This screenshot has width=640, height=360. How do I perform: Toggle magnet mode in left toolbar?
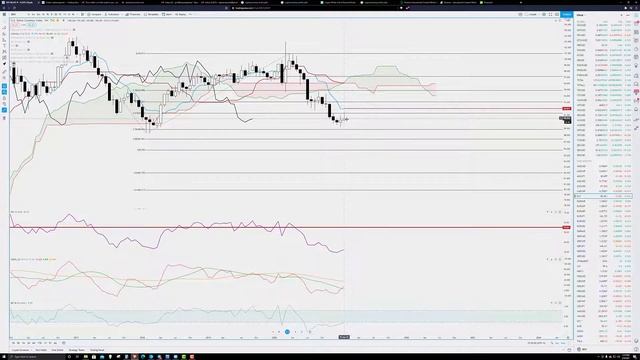click(4, 85)
